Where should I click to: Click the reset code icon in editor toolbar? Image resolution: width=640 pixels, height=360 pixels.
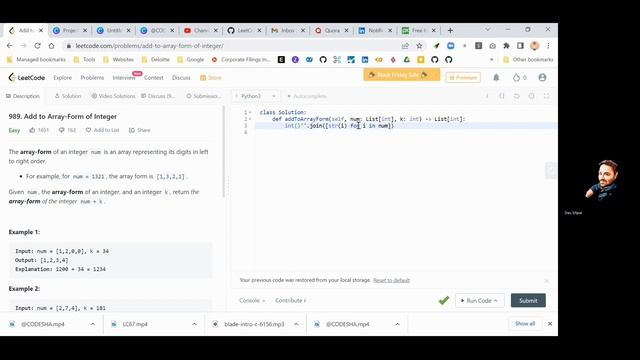coord(516,96)
